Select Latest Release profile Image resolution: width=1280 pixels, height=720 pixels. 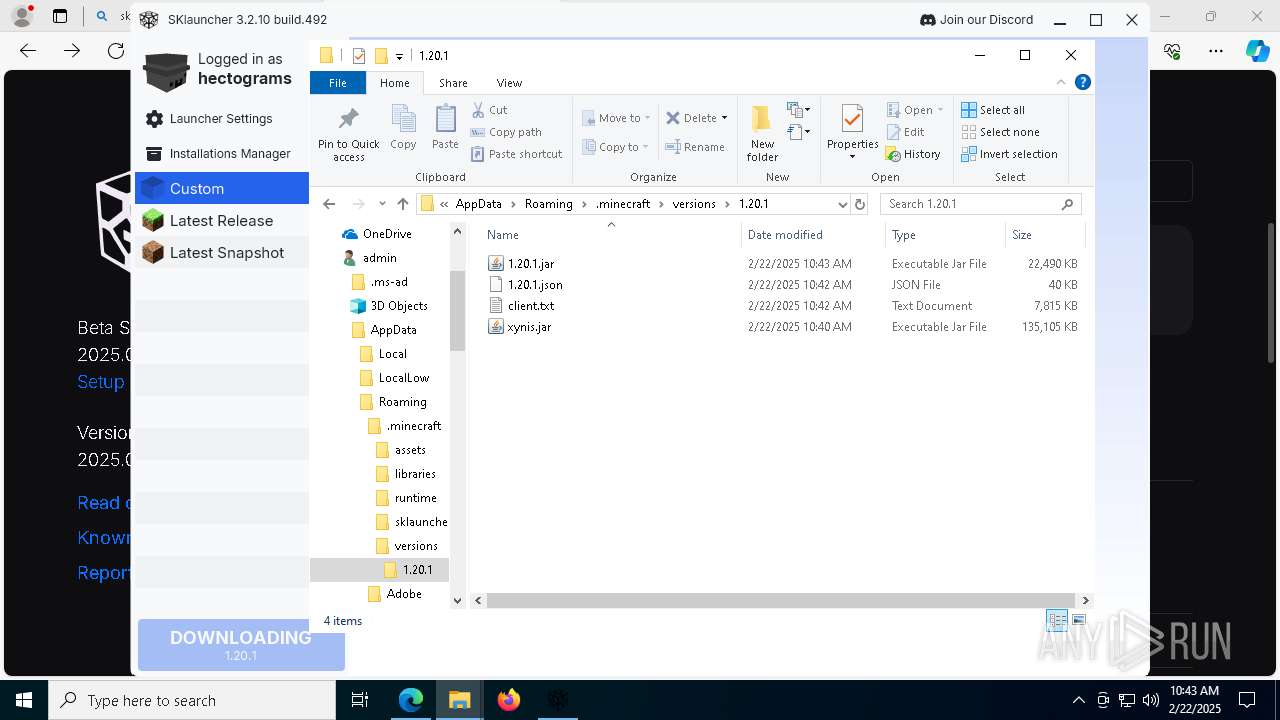pos(221,221)
